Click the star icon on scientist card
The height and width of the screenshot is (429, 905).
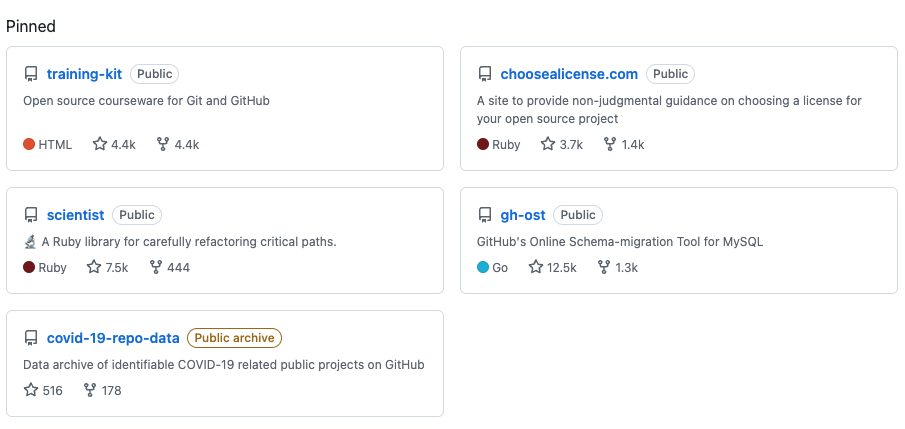94,267
